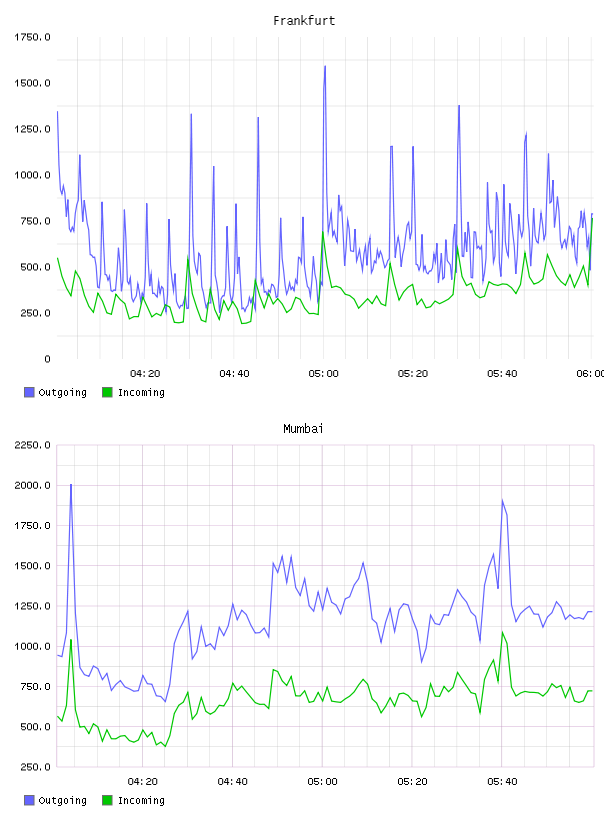Click Mumbai's outgoing peak reaching 2000

(71, 486)
